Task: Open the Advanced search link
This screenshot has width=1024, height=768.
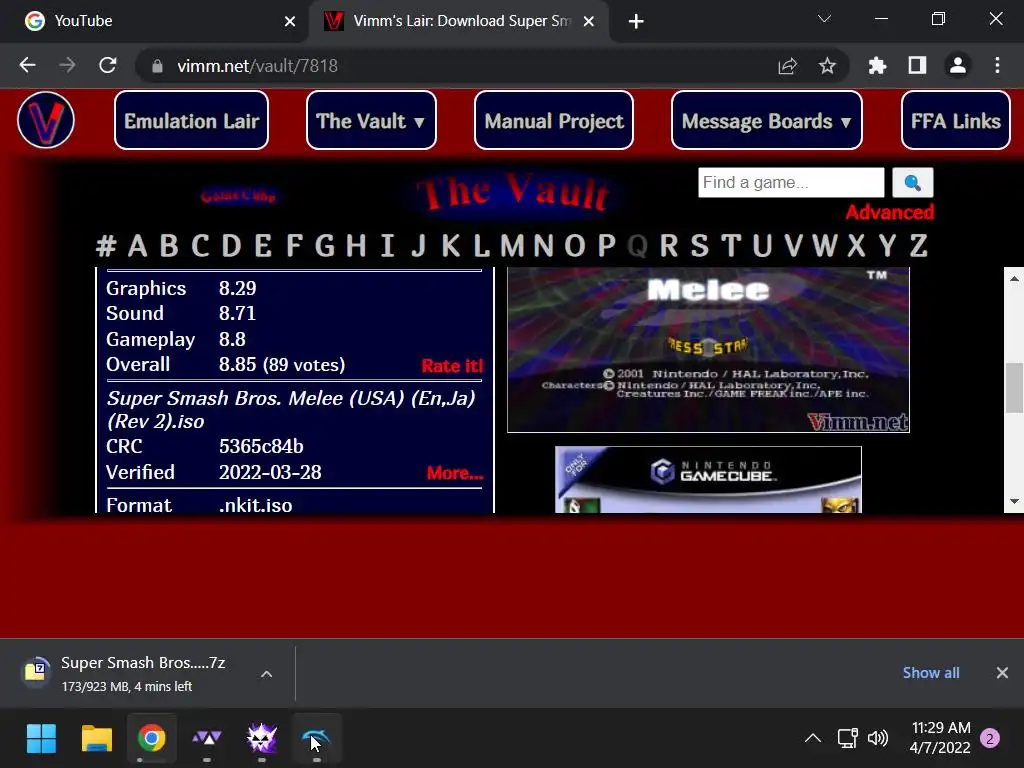Action: point(889,212)
